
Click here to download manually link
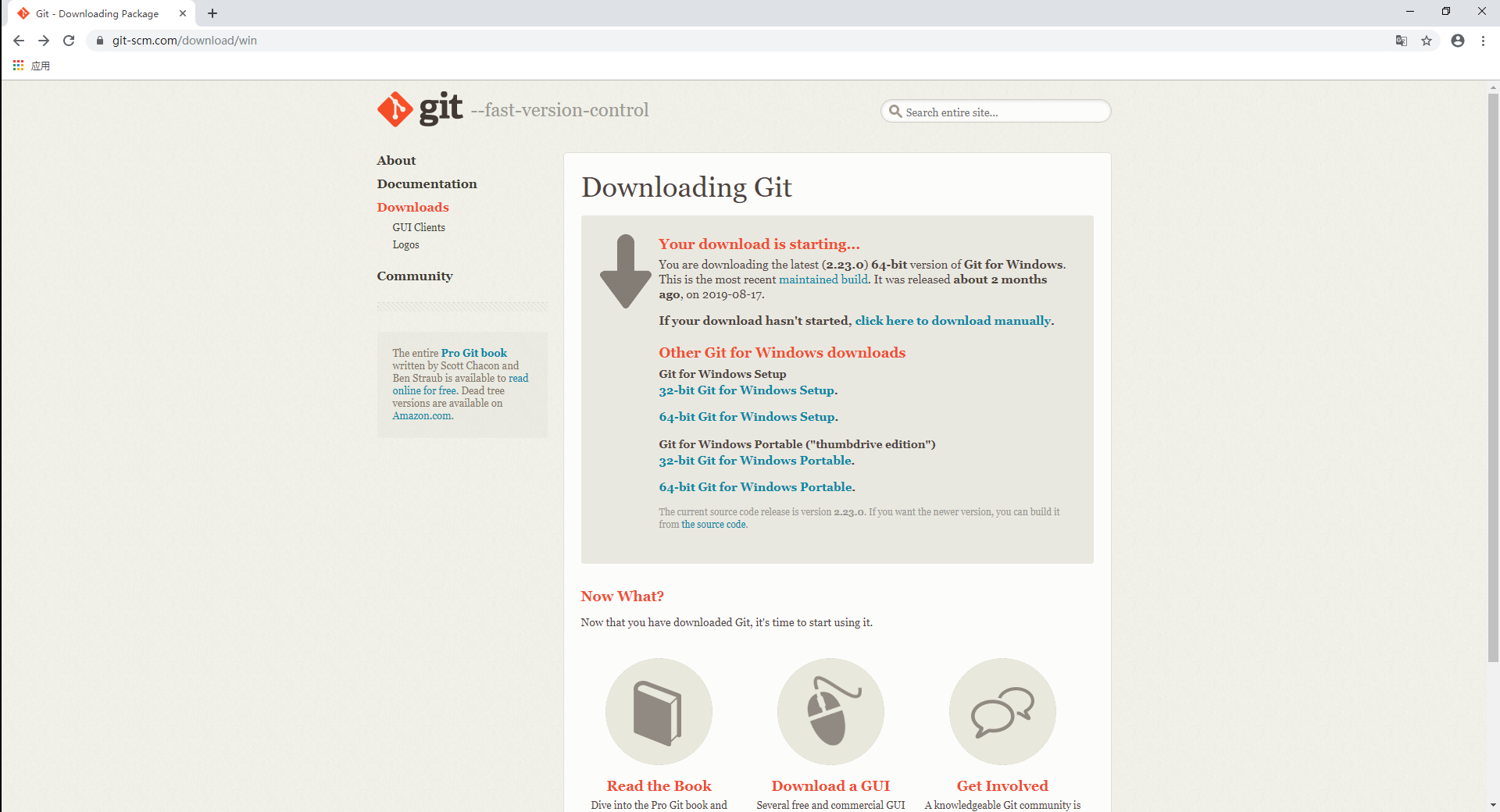[x=952, y=321]
